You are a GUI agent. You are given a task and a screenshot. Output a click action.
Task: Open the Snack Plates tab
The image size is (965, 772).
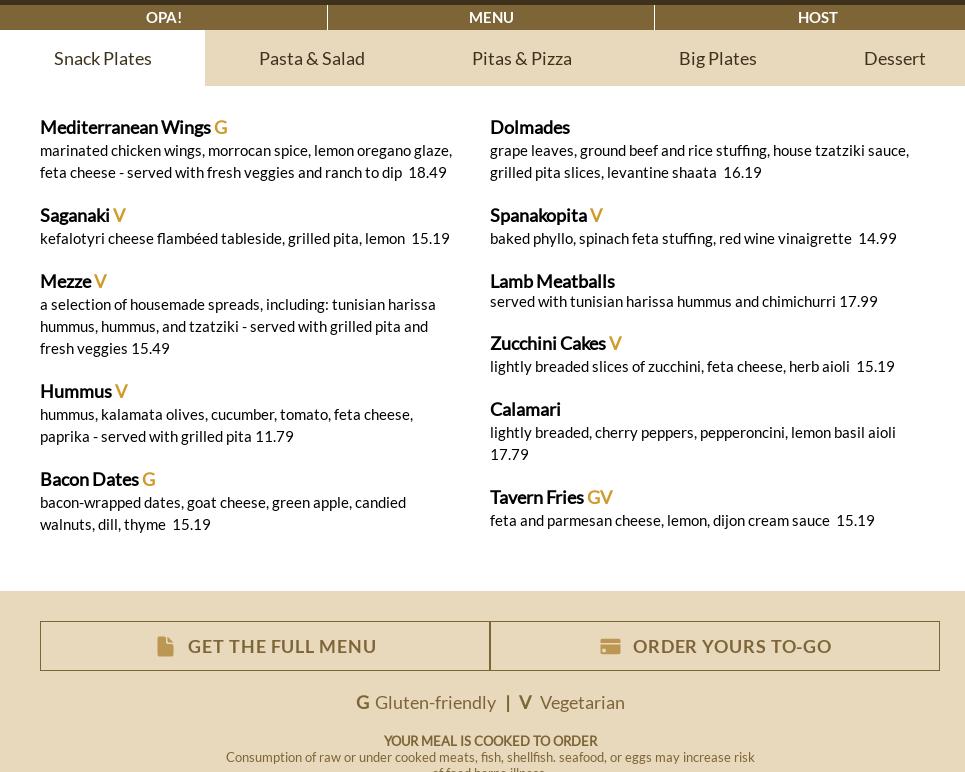pyautogui.click(x=103, y=58)
